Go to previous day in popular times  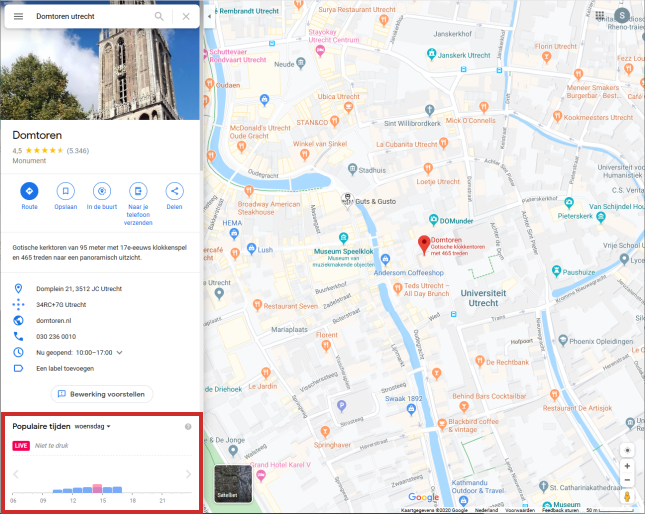16,474
